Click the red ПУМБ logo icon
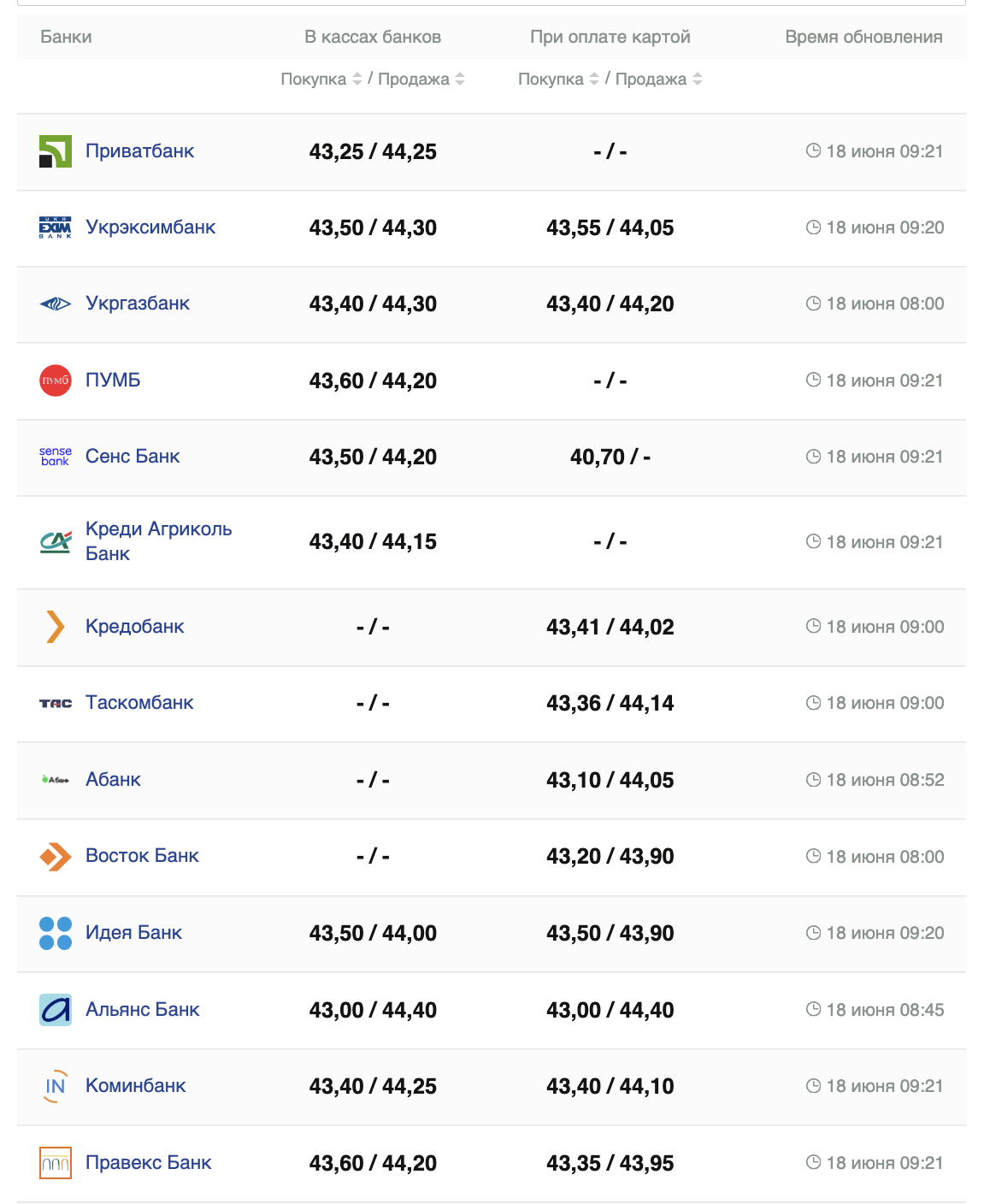This screenshot has height=1204, width=990. pos(56,381)
